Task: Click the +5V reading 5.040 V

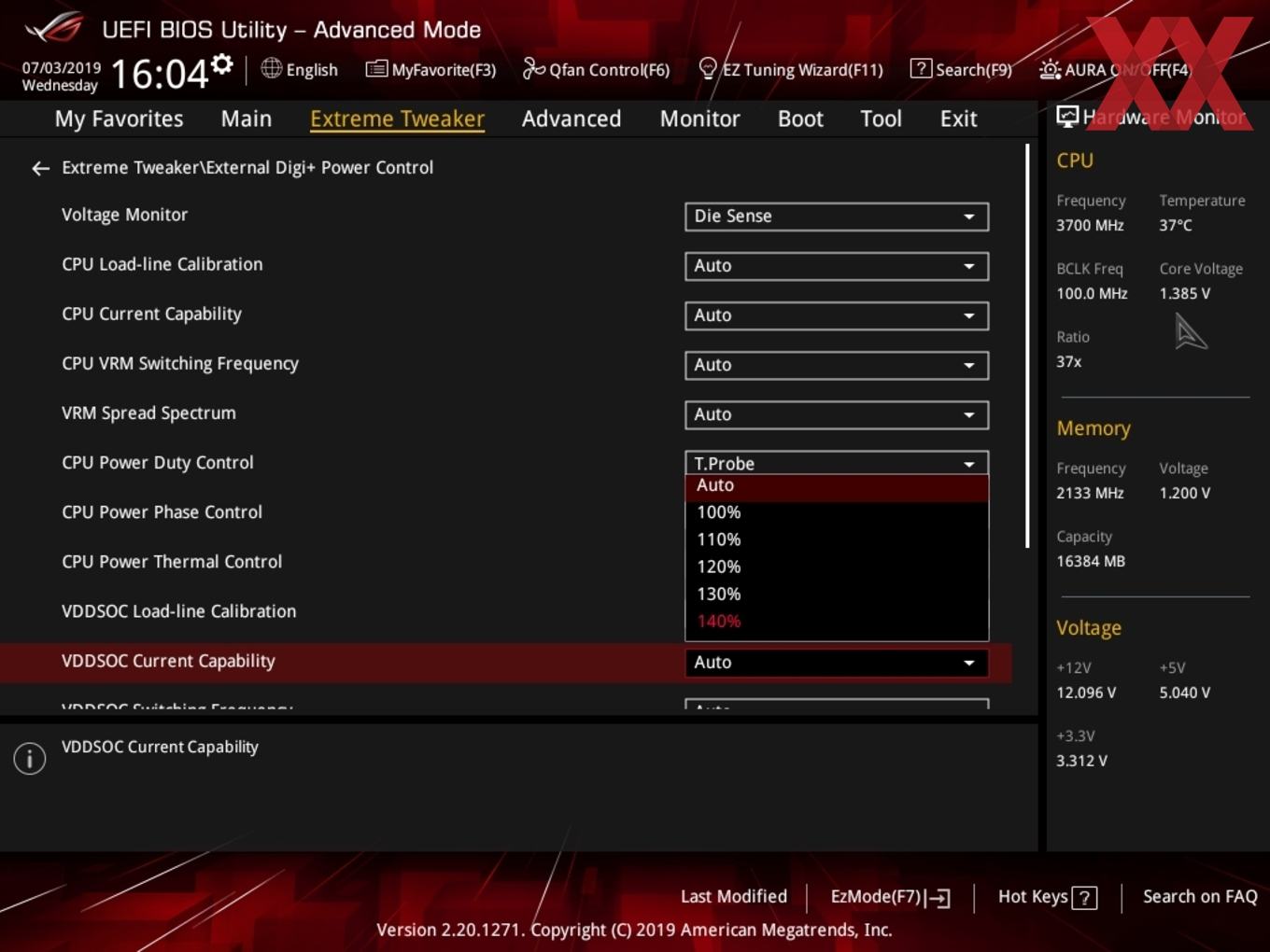Action: click(x=1184, y=693)
